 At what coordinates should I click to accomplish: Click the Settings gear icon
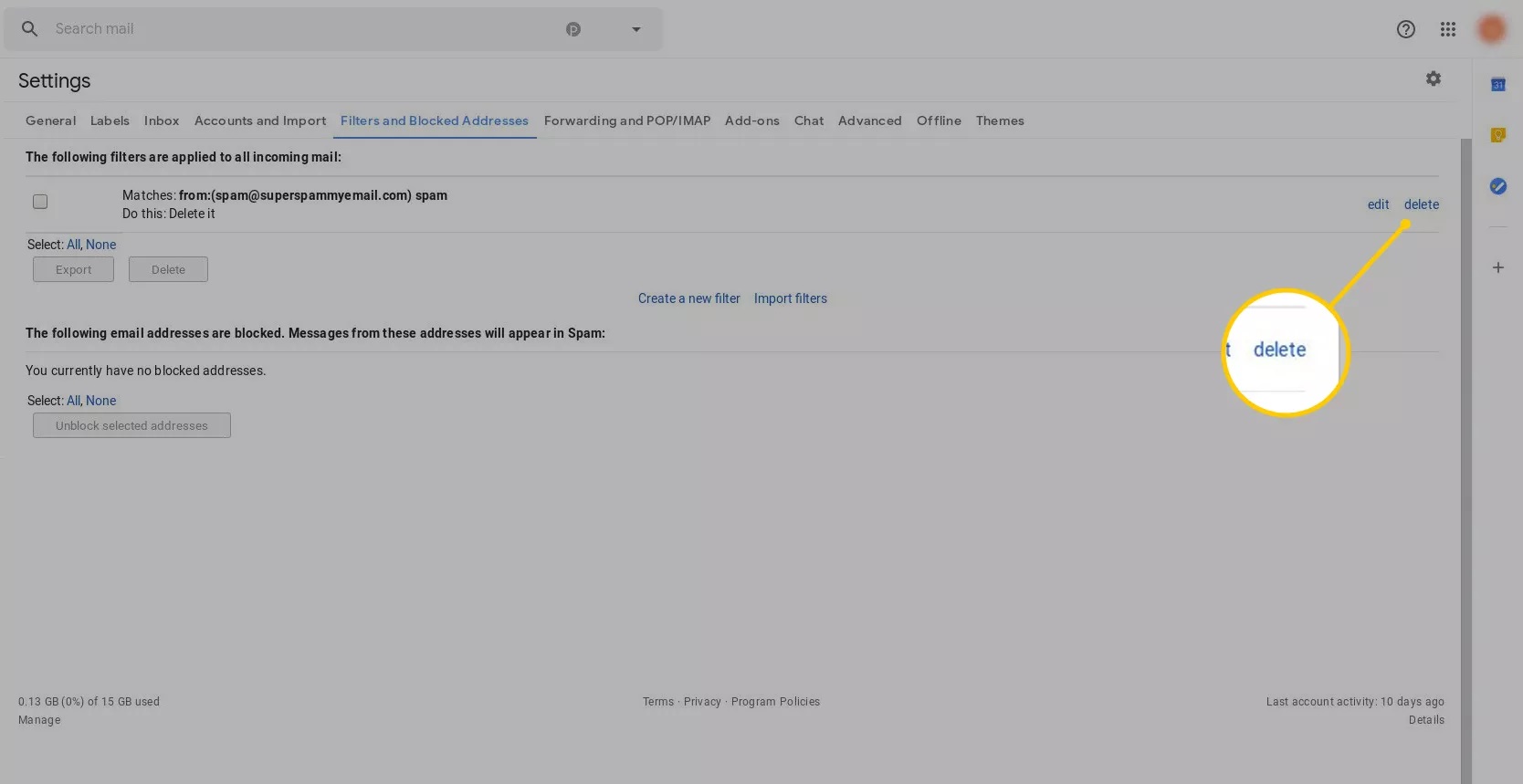[1433, 79]
